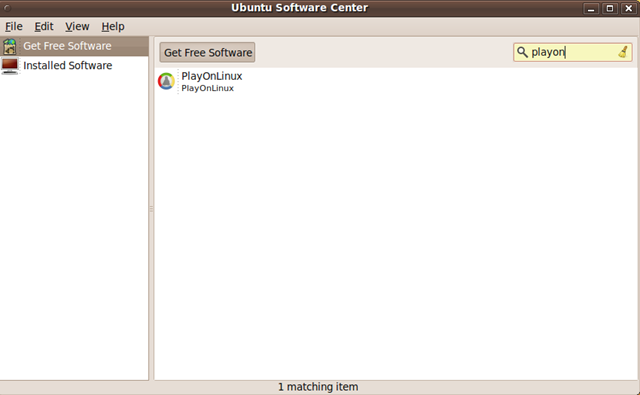
Task: Close the Ubuntu Software Center window
Action: pos(629,8)
